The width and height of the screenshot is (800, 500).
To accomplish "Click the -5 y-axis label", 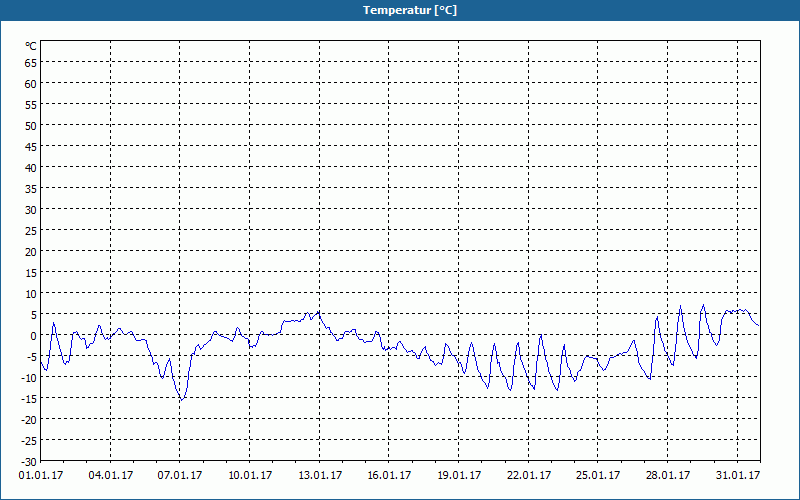I will coord(32,357).
